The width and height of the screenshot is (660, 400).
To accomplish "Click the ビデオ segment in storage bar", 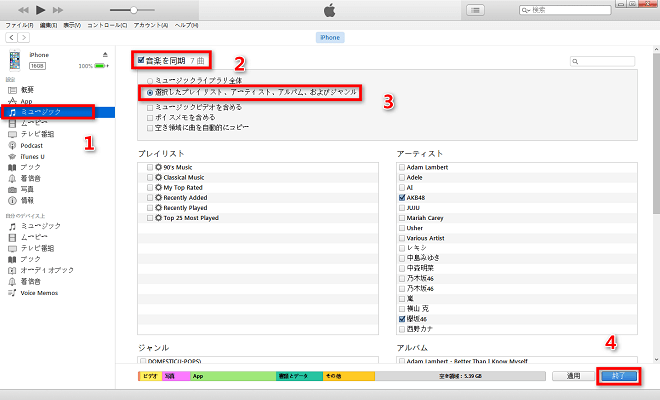I will 150,376.
